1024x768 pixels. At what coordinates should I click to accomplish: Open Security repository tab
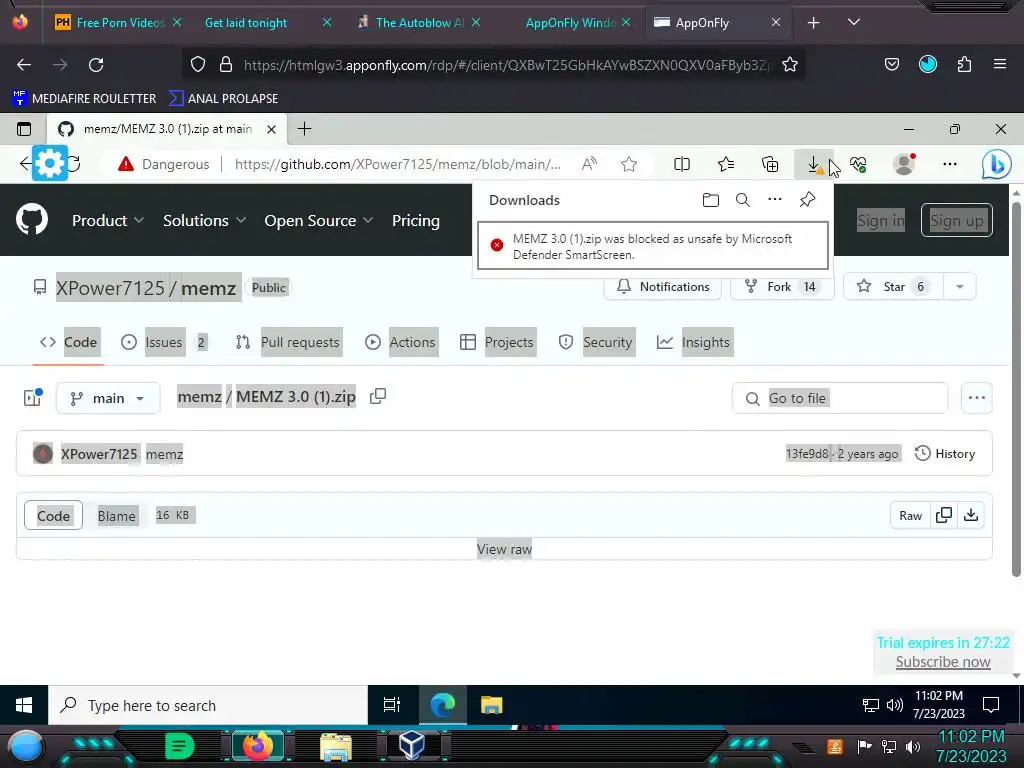click(596, 342)
